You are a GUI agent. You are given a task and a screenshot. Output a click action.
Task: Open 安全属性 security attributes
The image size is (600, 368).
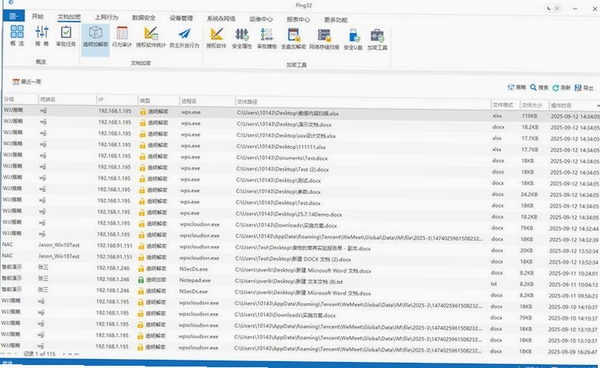click(242, 38)
